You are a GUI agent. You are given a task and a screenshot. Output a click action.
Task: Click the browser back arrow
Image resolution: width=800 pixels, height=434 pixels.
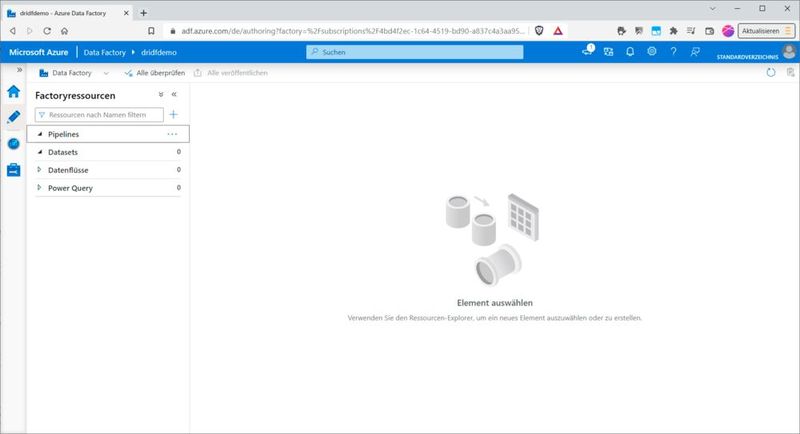coord(13,31)
